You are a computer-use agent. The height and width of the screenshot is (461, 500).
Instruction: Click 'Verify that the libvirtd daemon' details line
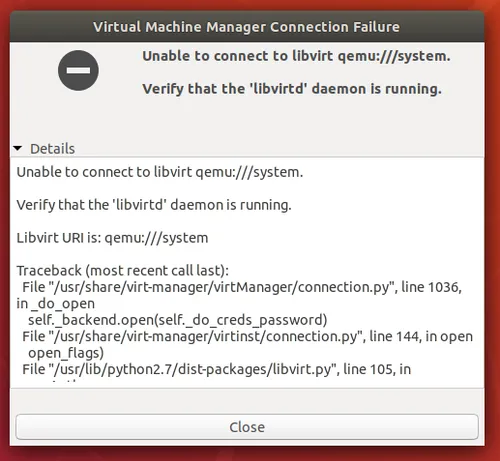pos(154,205)
